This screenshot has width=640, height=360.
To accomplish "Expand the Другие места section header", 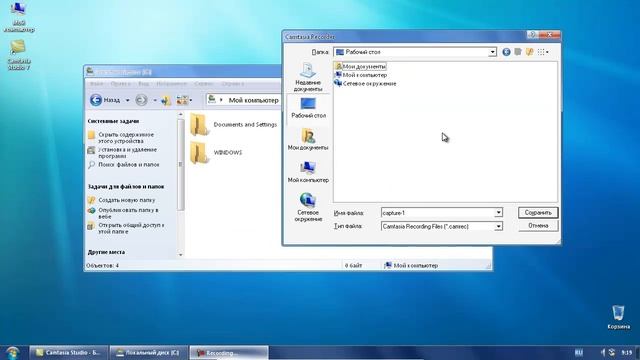I will pos(106,252).
